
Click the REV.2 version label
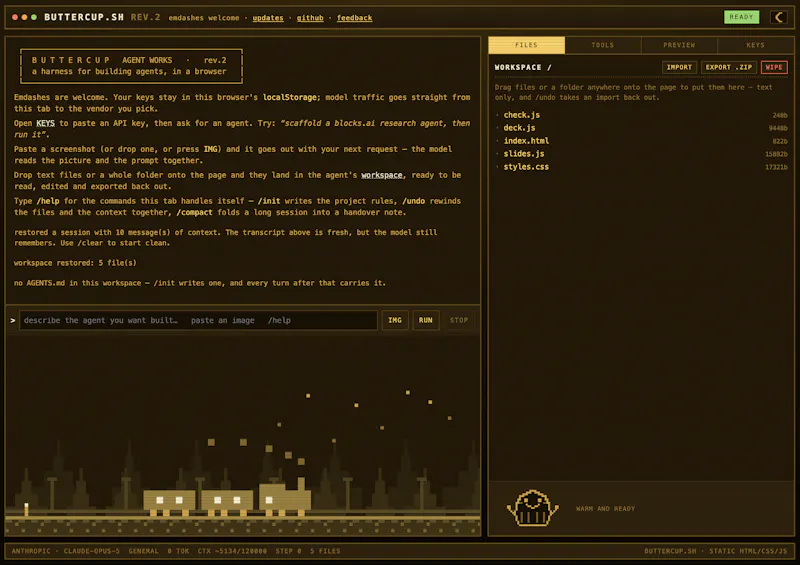[145, 17]
